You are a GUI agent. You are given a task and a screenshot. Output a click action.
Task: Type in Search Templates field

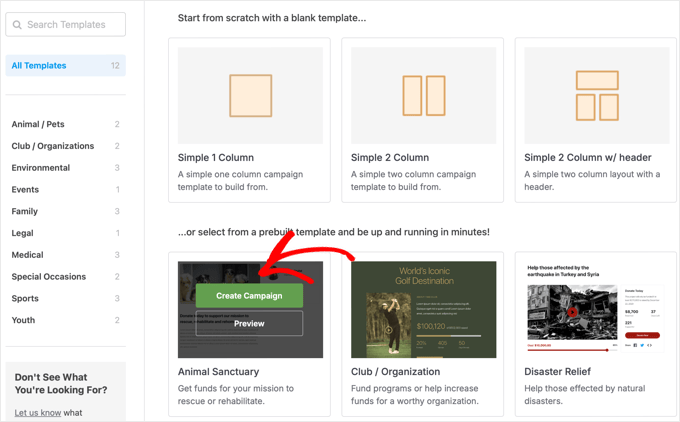point(74,25)
